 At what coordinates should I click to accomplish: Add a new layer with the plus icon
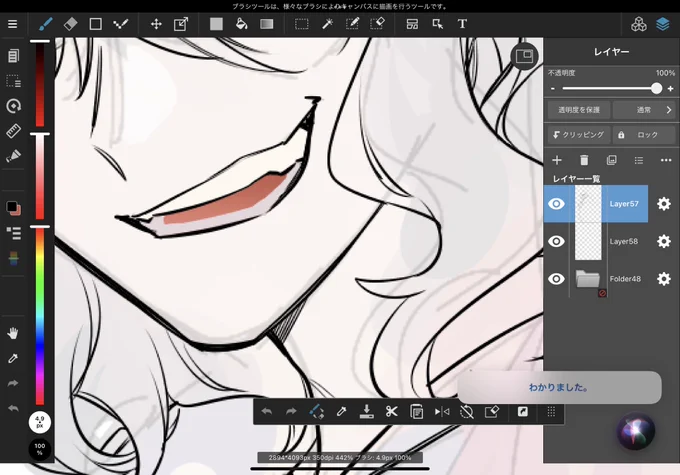click(557, 161)
